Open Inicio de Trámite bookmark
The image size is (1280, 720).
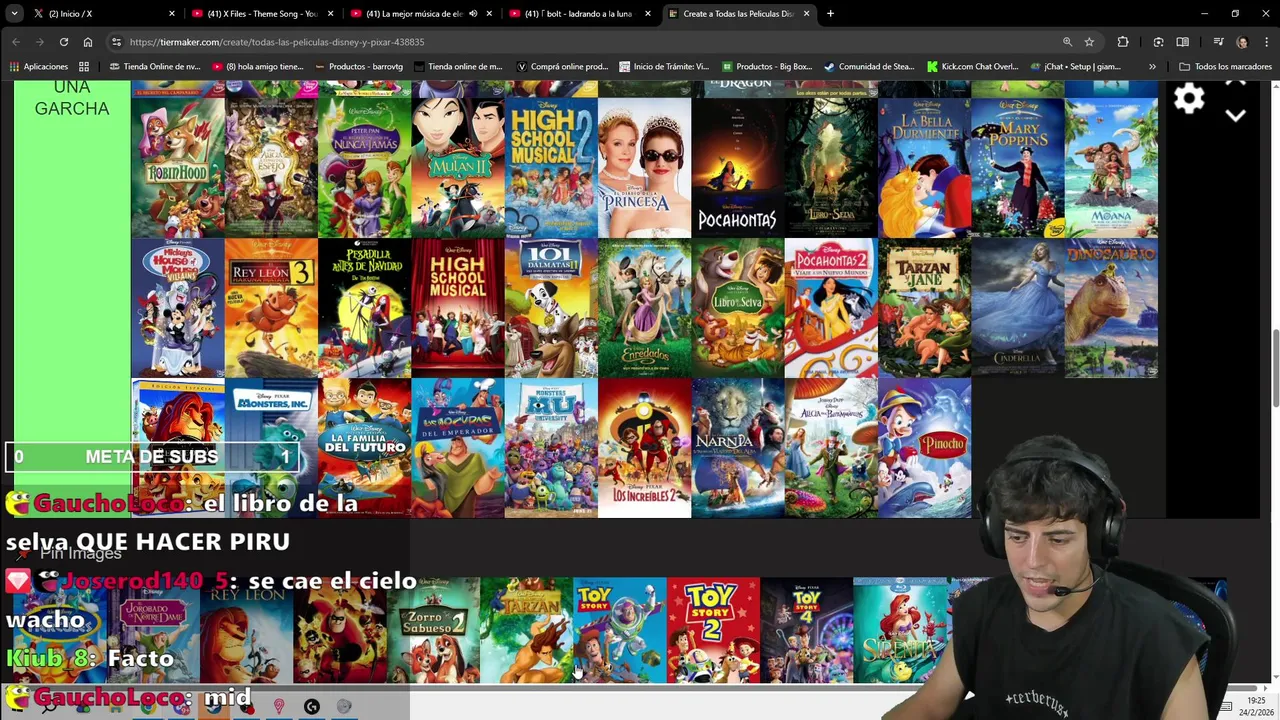[x=664, y=67]
